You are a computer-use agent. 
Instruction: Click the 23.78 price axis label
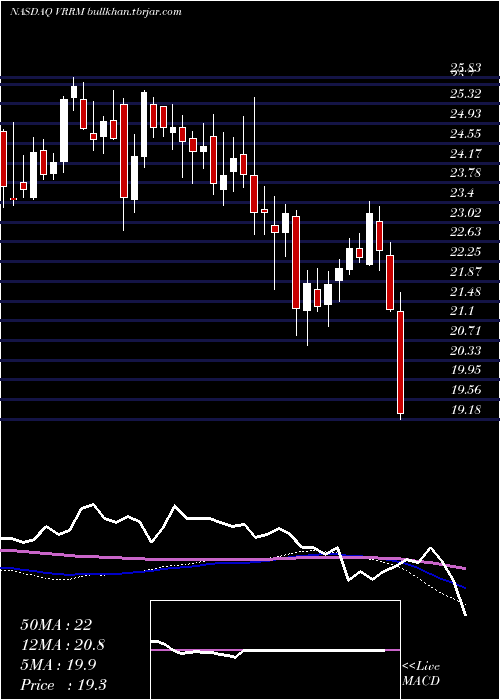click(x=466, y=173)
